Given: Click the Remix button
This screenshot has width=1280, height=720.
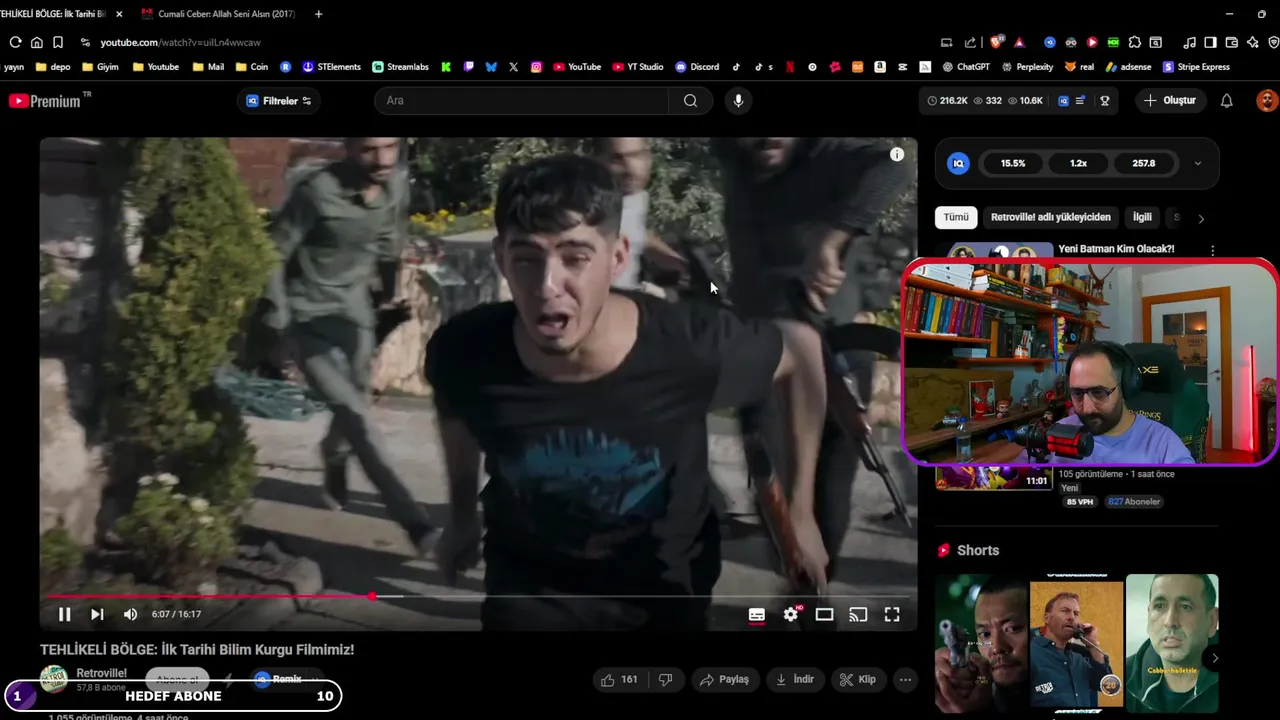Looking at the screenshot, I should (x=281, y=679).
